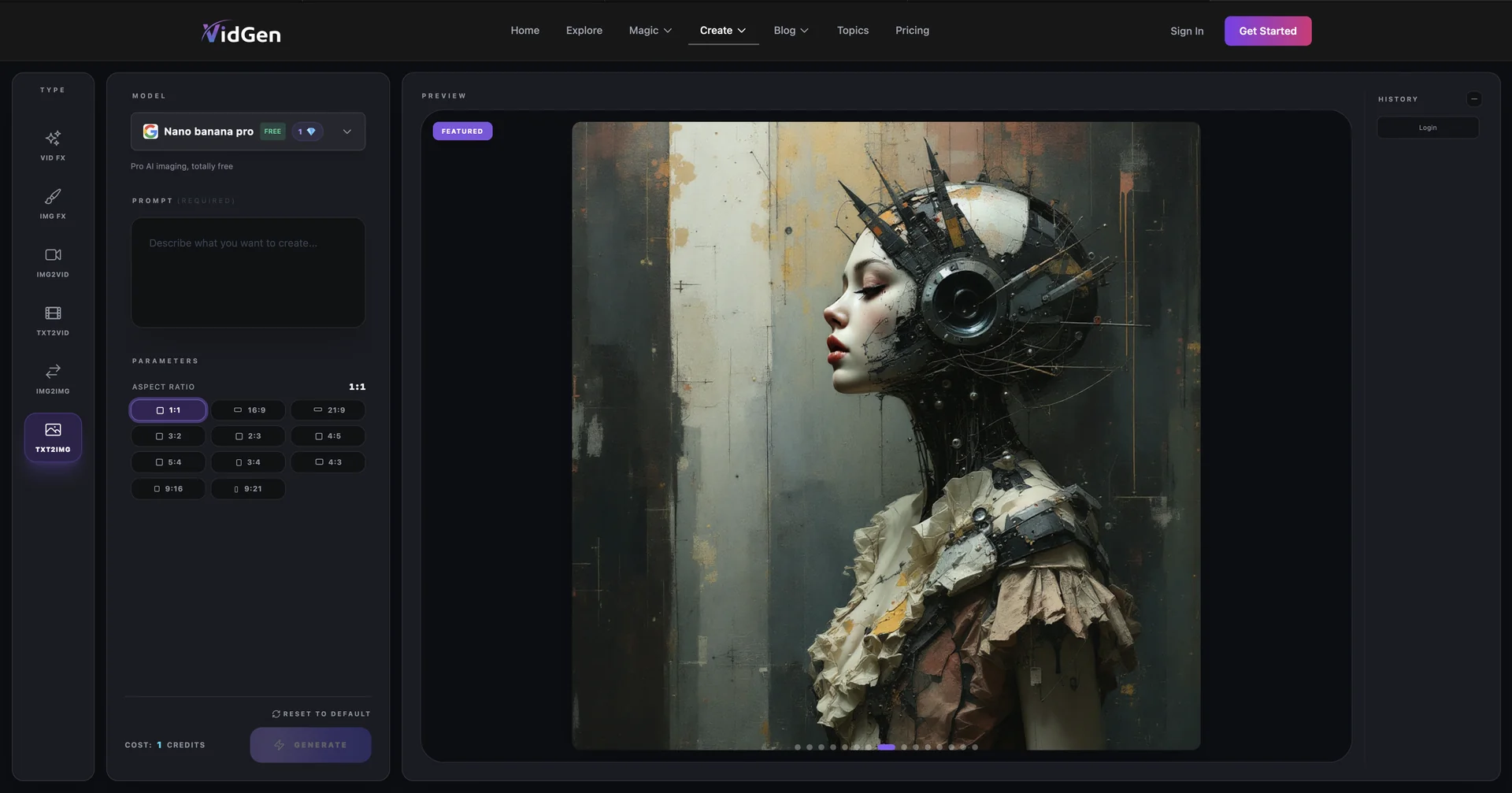The height and width of the screenshot is (793, 1512).
Task: Open the Magic dropdown menu
Action: pyautogui.click(x=650, y=31)
